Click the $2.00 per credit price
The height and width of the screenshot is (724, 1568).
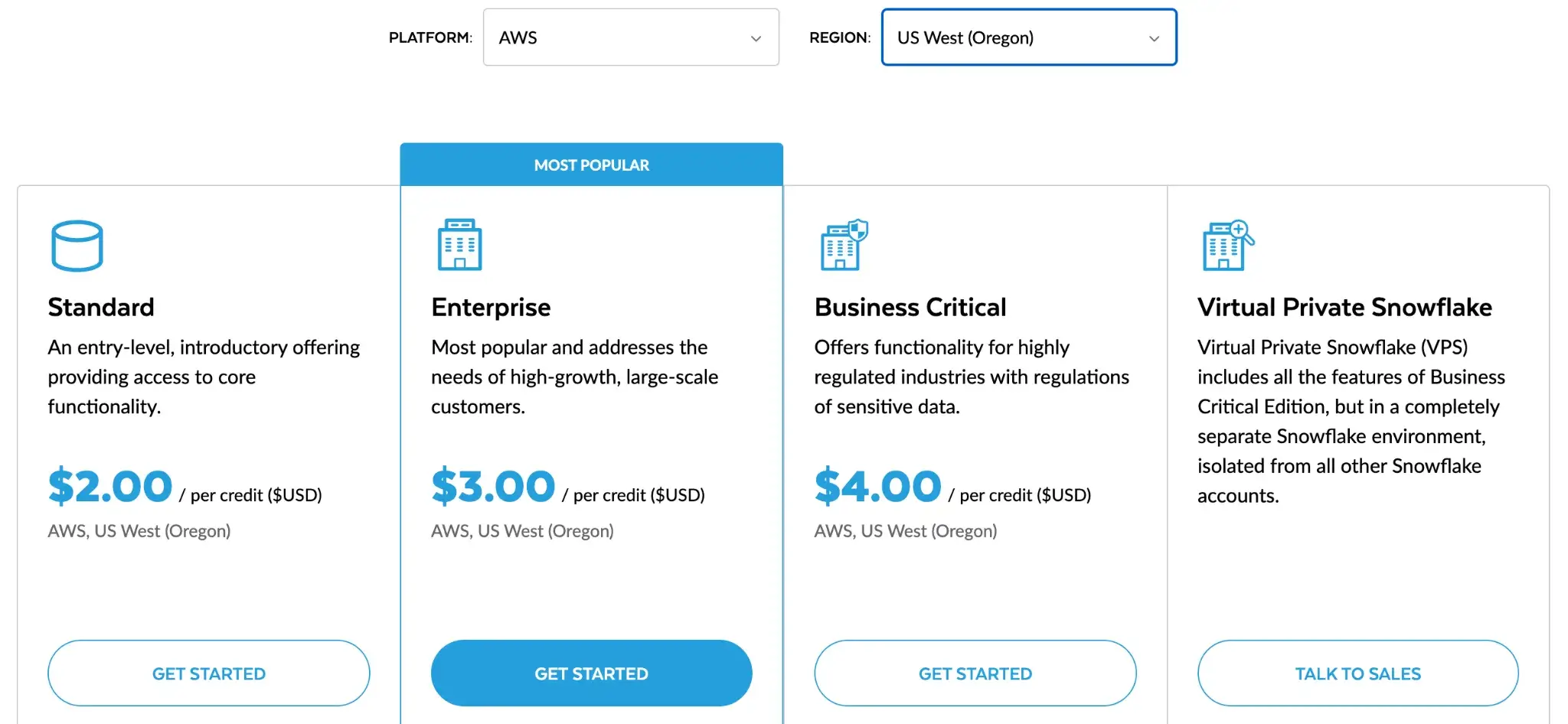point(110,487)
